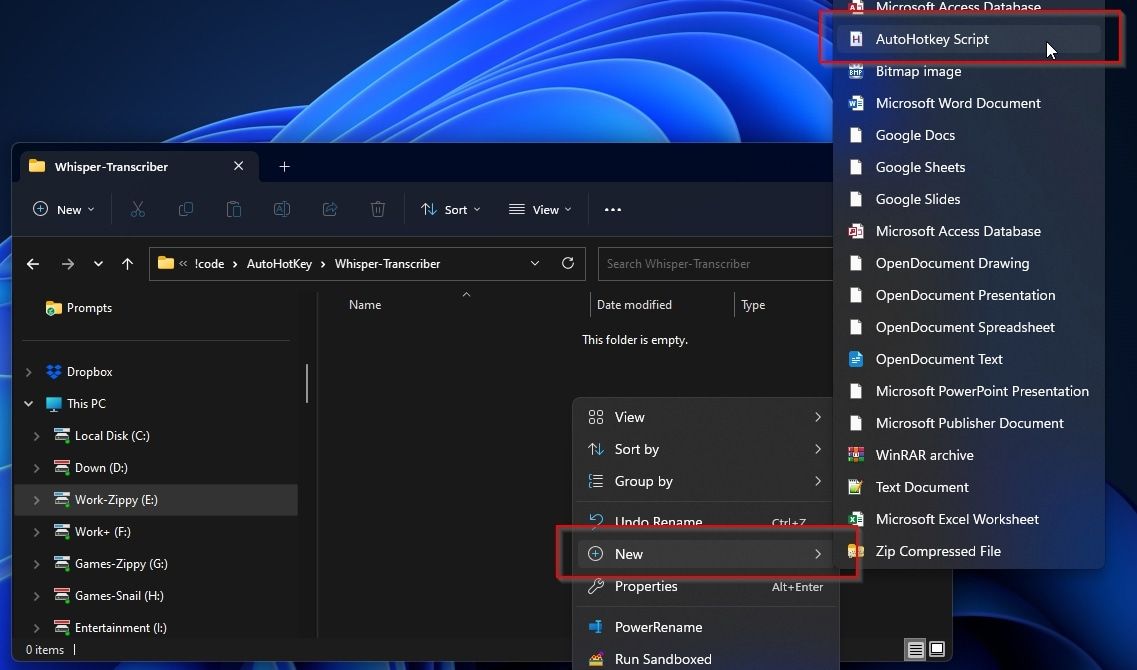Select AutoHotkey Script from New submenu
The image size is (1137, 670).
(x=932, y=39)
